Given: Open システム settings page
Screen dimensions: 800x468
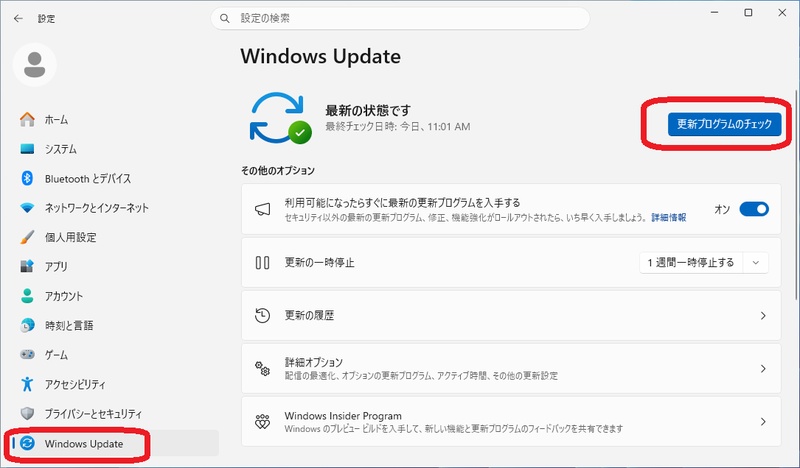Looking at the screenshot, I should [x=115, y=149].
